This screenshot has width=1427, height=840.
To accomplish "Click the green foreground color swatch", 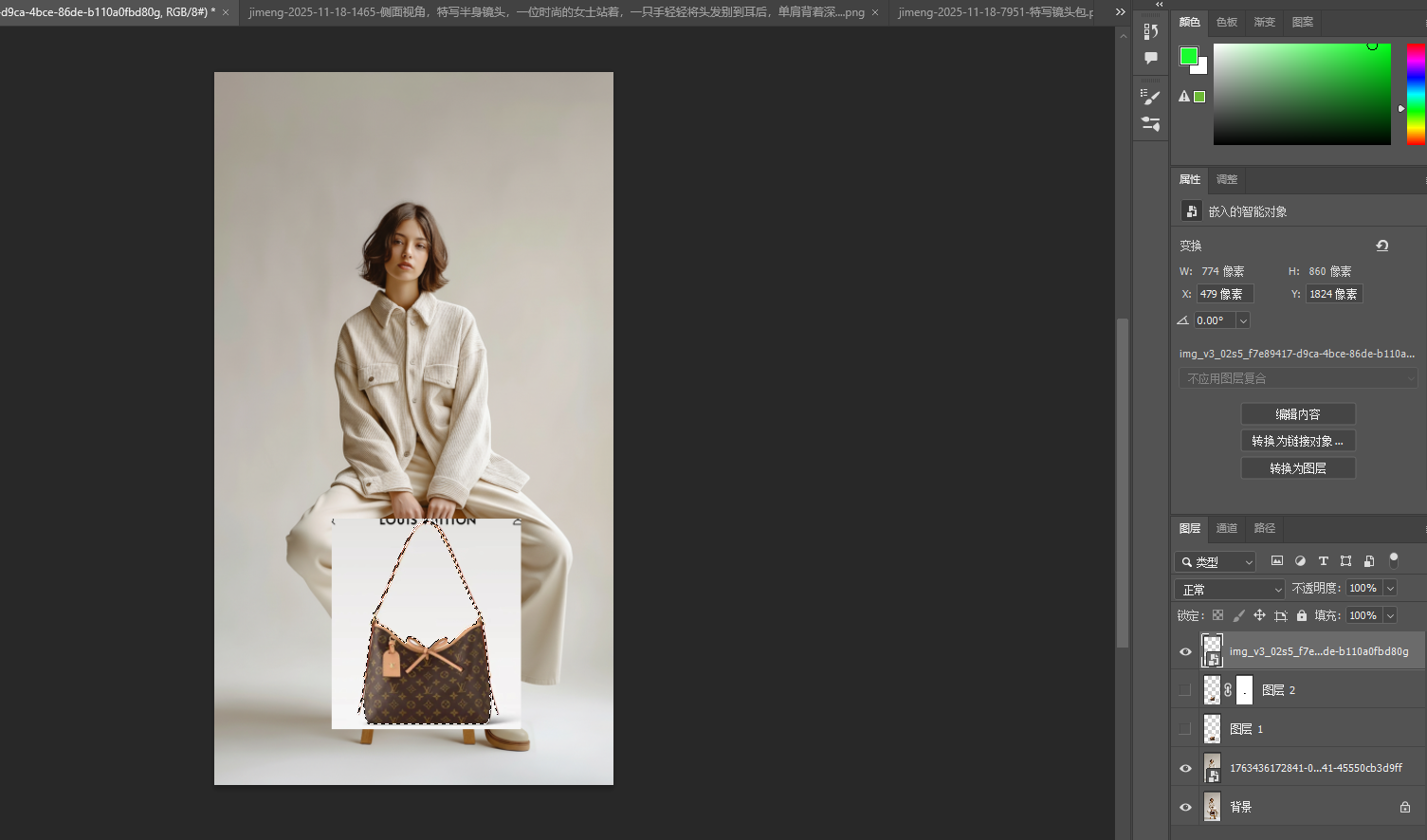I will pyautogui.click(x=1188, y=56).
